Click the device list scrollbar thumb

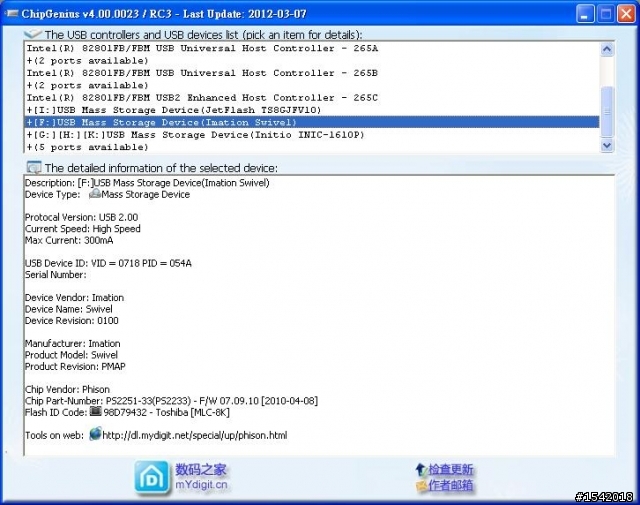tap(607, 111)
